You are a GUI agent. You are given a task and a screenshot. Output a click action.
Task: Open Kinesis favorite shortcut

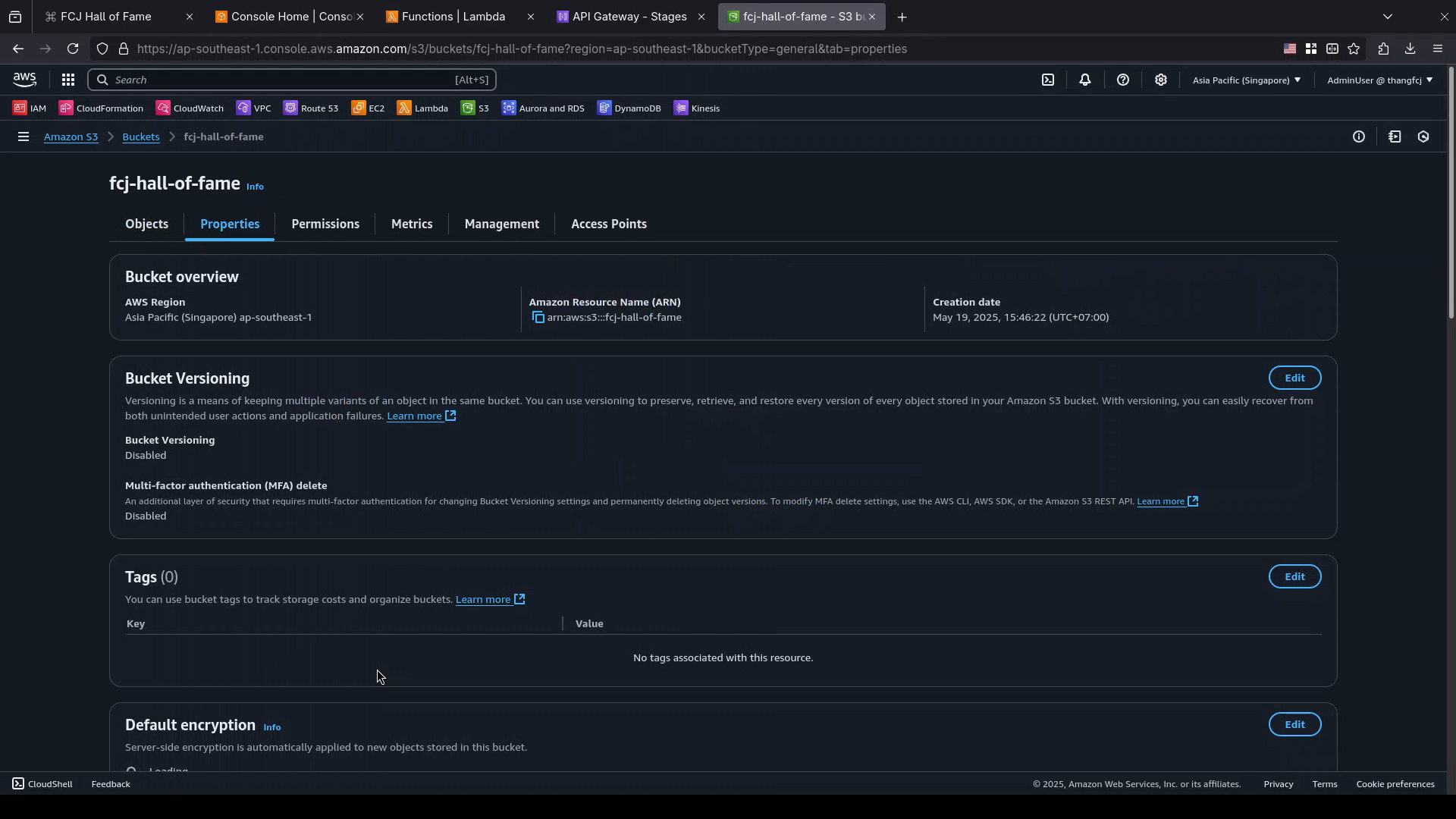coord(697,108)
